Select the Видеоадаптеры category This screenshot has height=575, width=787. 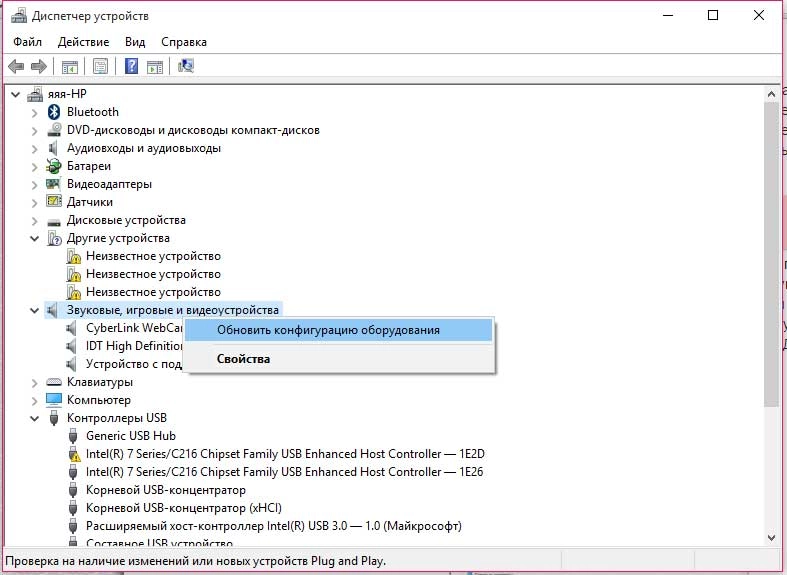(109, 184)
